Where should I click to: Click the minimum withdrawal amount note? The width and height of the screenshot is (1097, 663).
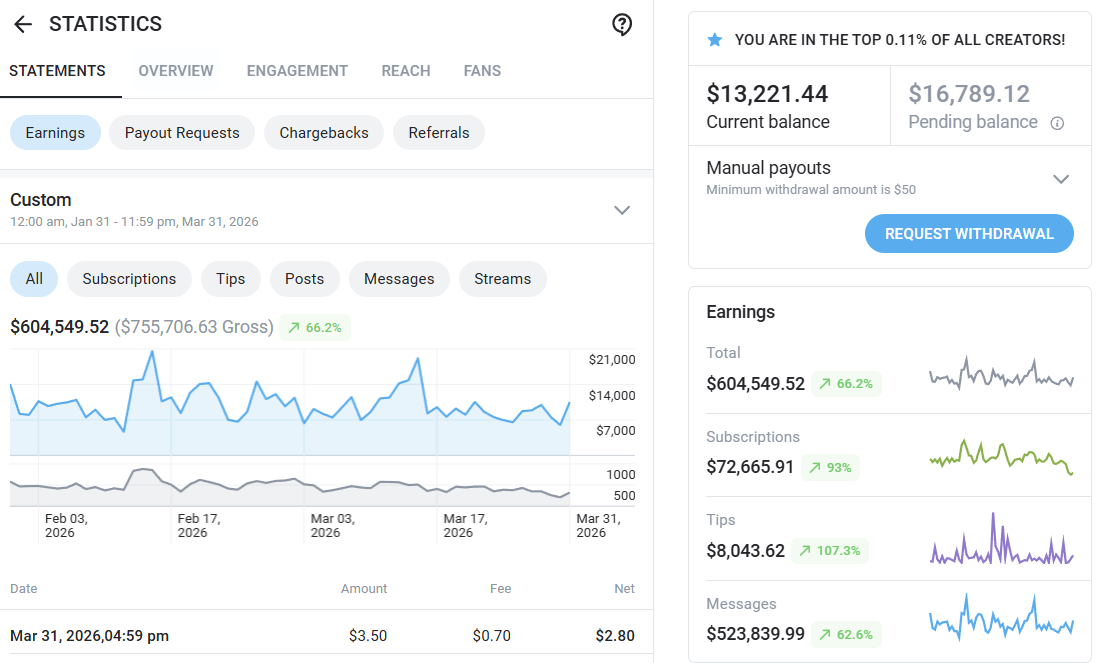pos(811,190)
